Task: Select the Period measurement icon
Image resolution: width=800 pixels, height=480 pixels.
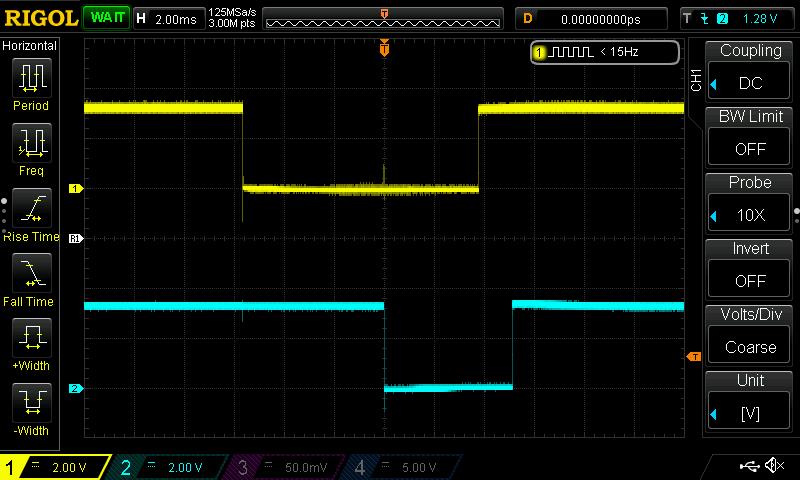Action: [32, 78]
